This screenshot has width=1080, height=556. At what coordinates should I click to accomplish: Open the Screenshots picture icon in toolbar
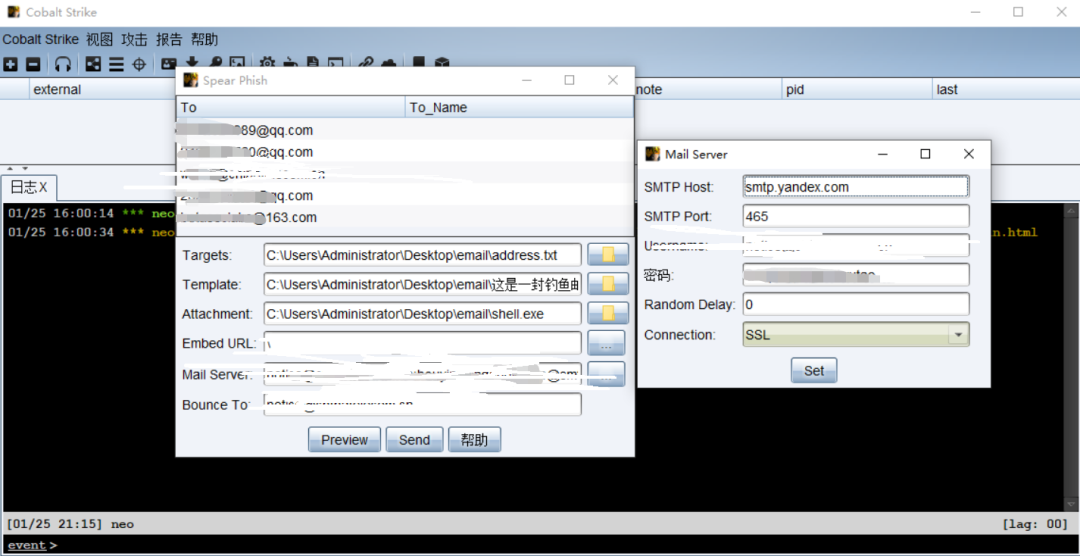(238, 61)
